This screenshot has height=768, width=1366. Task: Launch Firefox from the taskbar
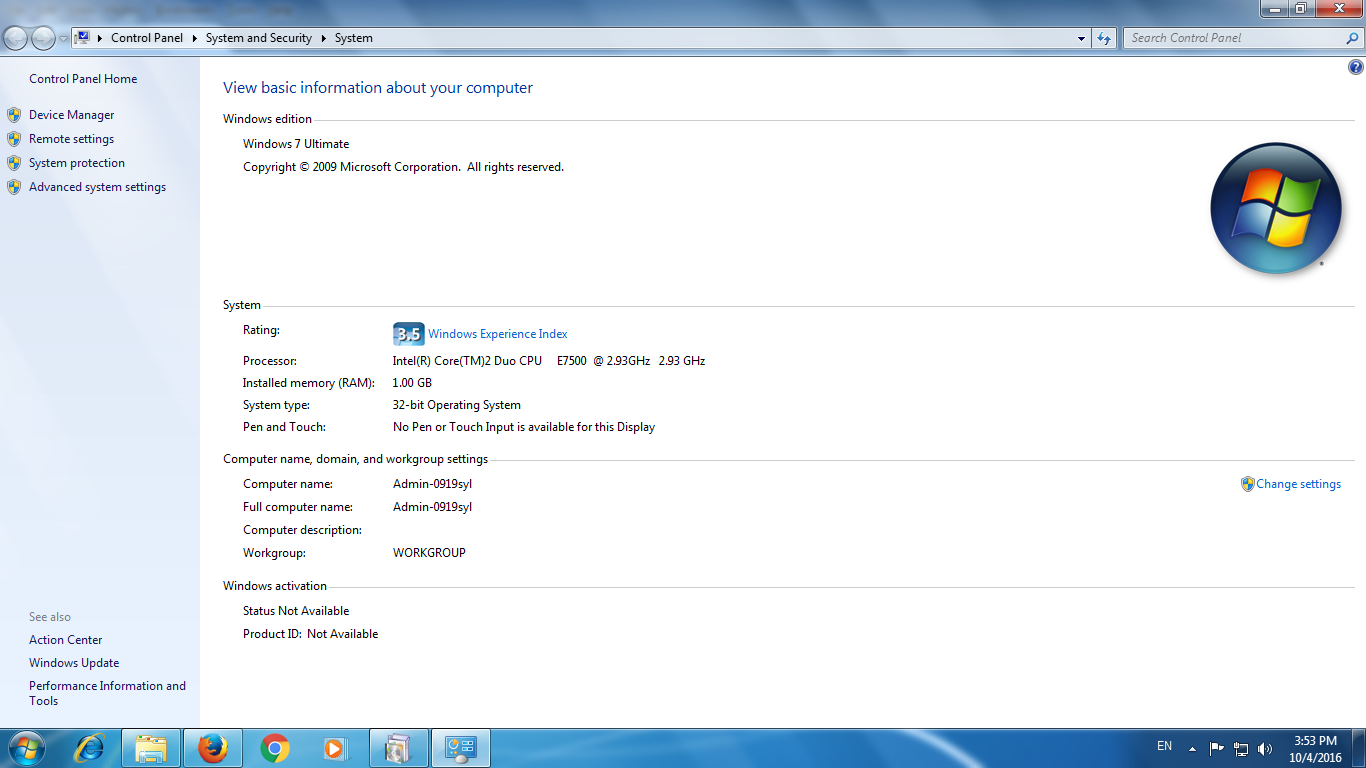tap(212, 748)
